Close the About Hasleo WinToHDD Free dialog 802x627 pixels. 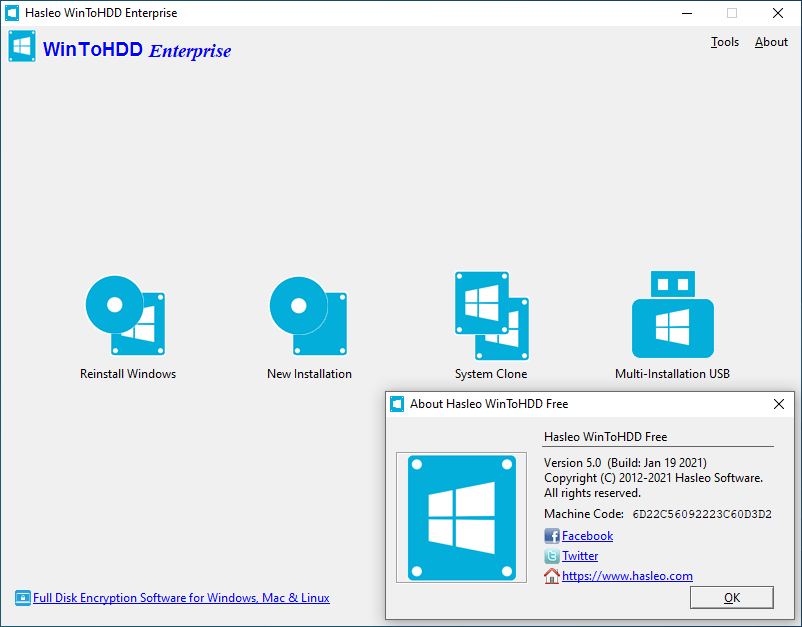(x=778, y=404)
